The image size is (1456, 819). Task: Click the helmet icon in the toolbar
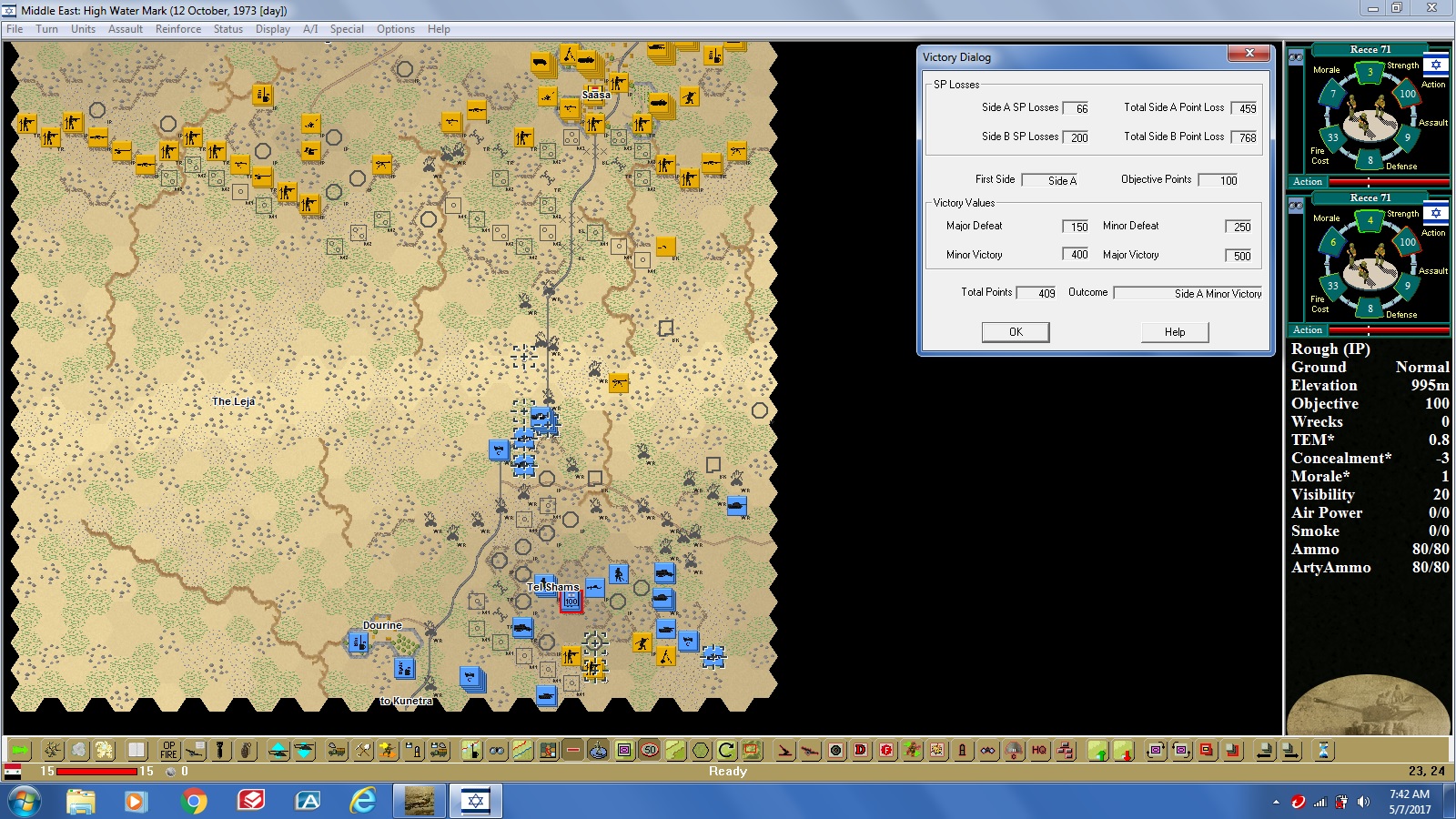point(1014,750)
